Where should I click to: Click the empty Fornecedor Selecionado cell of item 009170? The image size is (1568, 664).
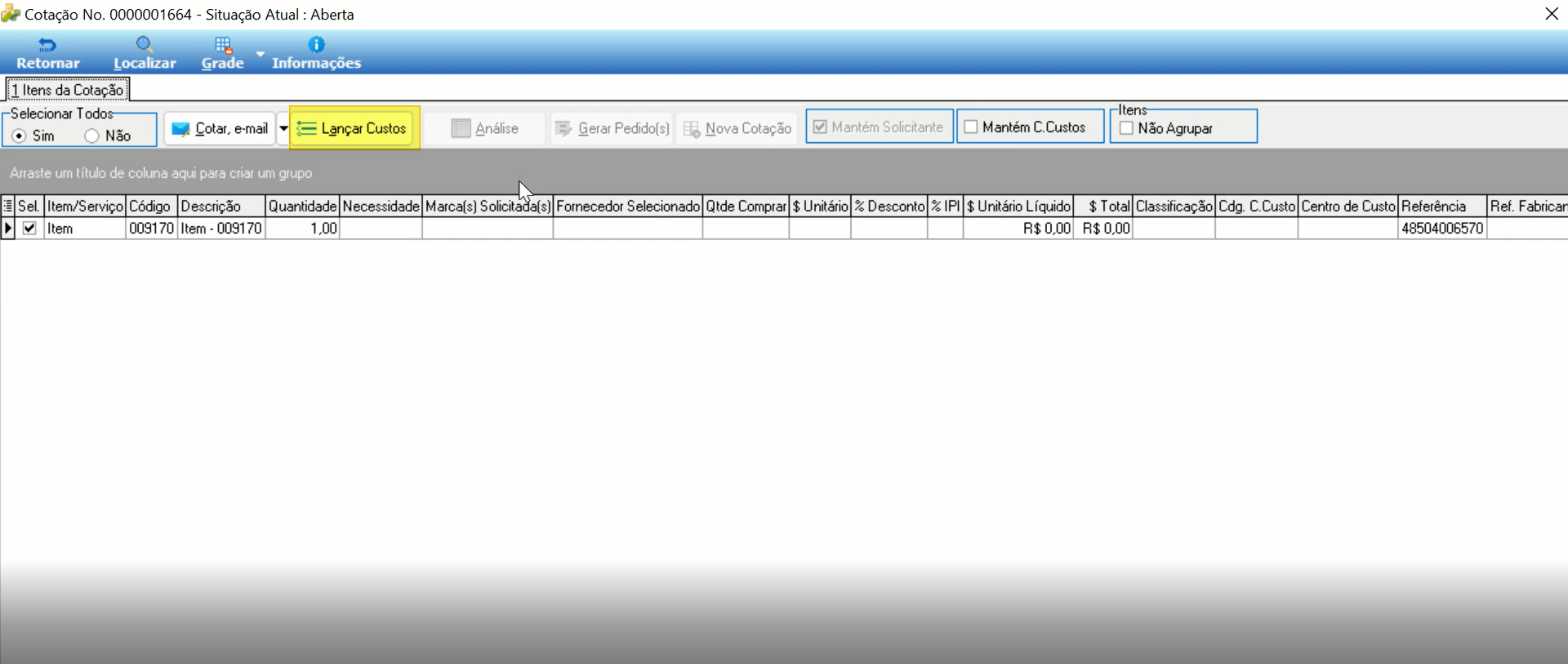(628, 229)
